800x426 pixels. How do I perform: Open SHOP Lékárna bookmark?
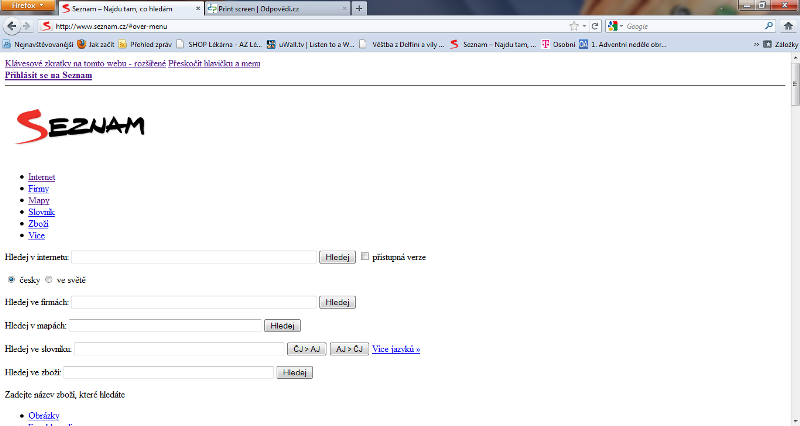click(219, 44)
